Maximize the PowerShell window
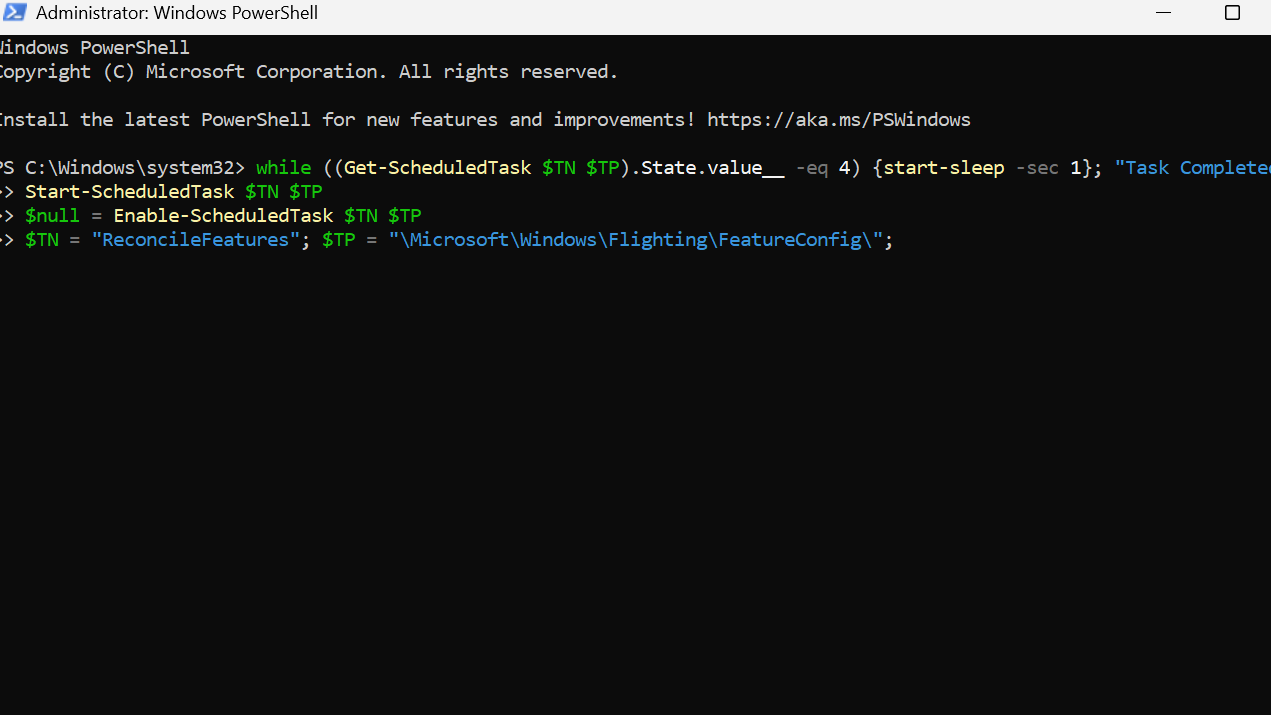 coord(1232,13)
